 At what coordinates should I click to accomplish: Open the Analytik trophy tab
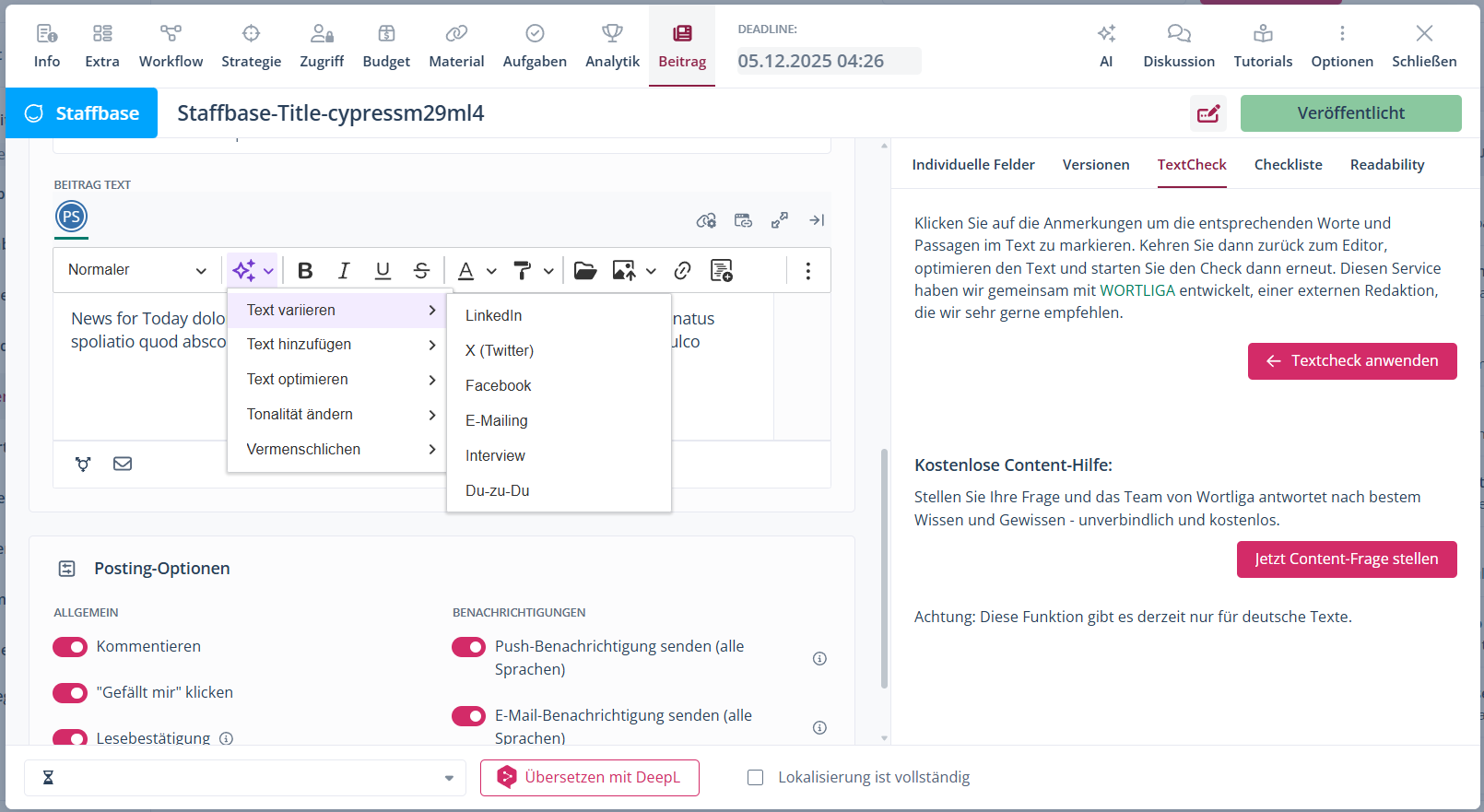(612, 46)
